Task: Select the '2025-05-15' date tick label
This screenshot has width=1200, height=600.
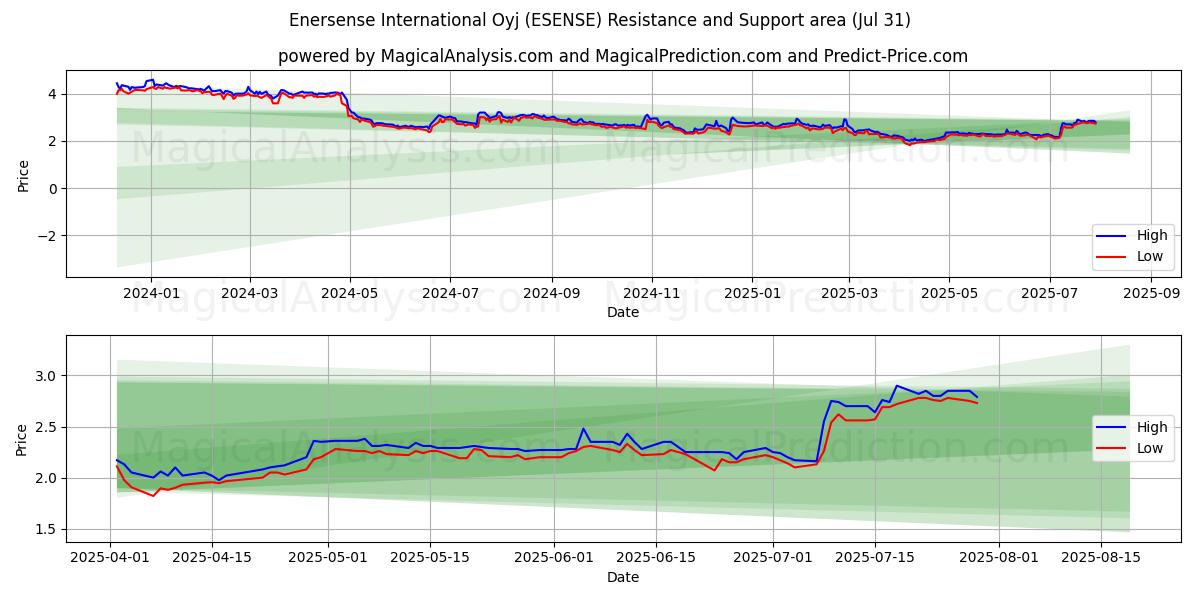Action: 430,559
